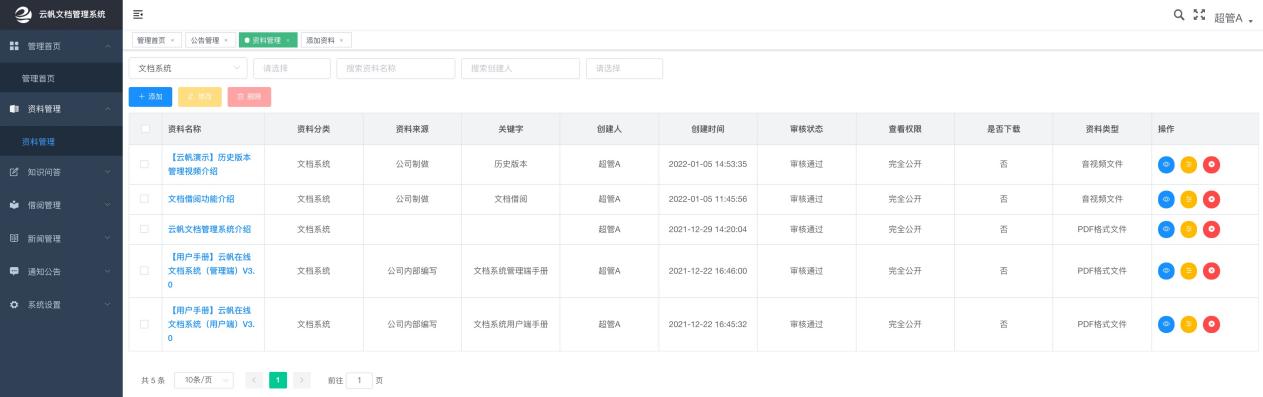This screenshot has width=1263, height=397.
Task: Expand the 新闻管理 sidebar menu
Action: tap(61, 238)
